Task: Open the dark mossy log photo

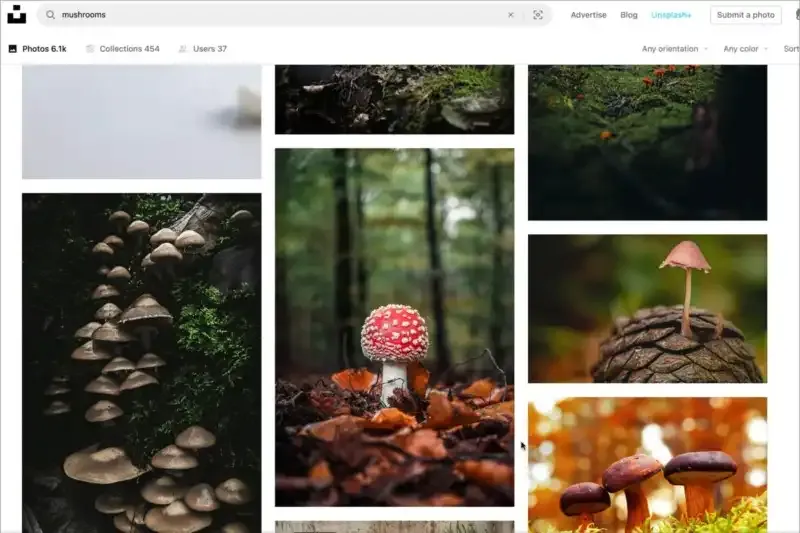Action: pos(394,99)
